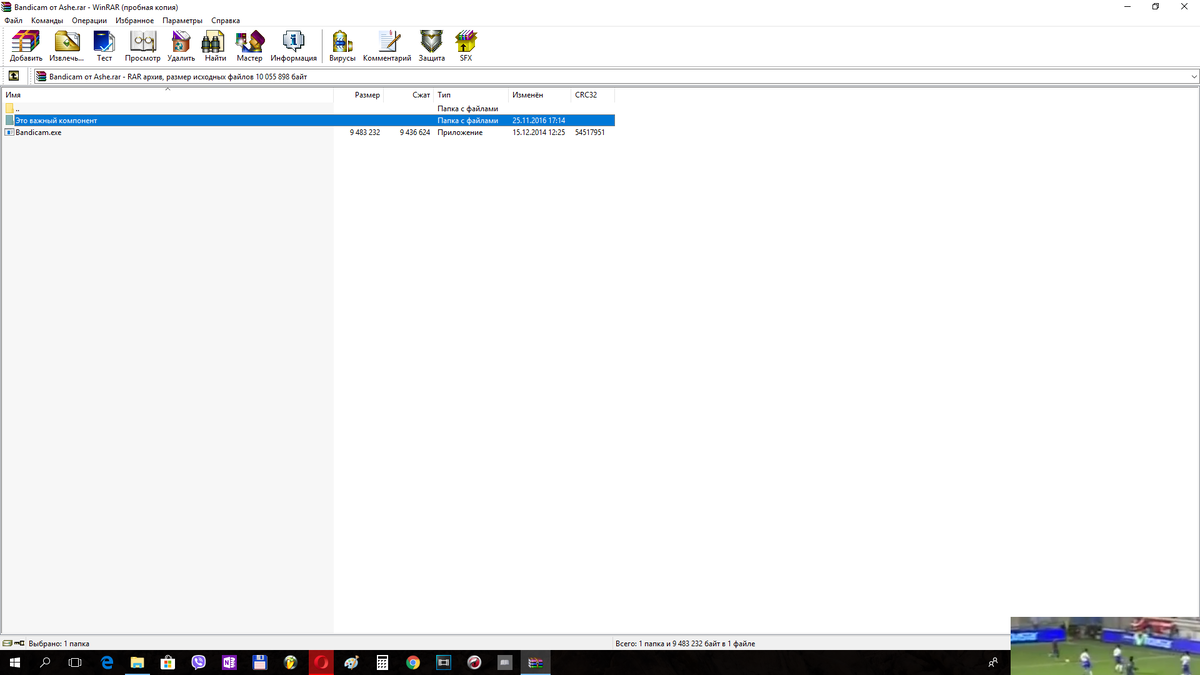Screen dimensions: 1200x675
Task: Sort by the Имя column header
Action: (167, 95)
